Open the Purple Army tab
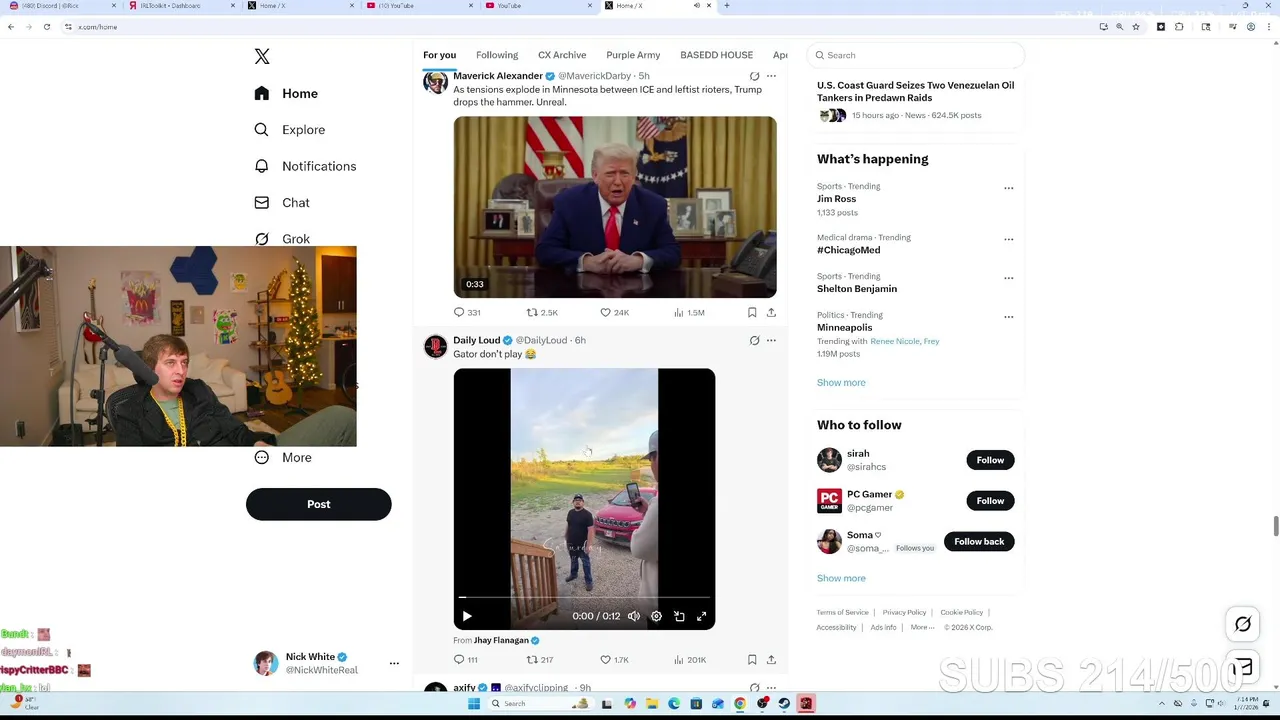 tap(633, 55)
